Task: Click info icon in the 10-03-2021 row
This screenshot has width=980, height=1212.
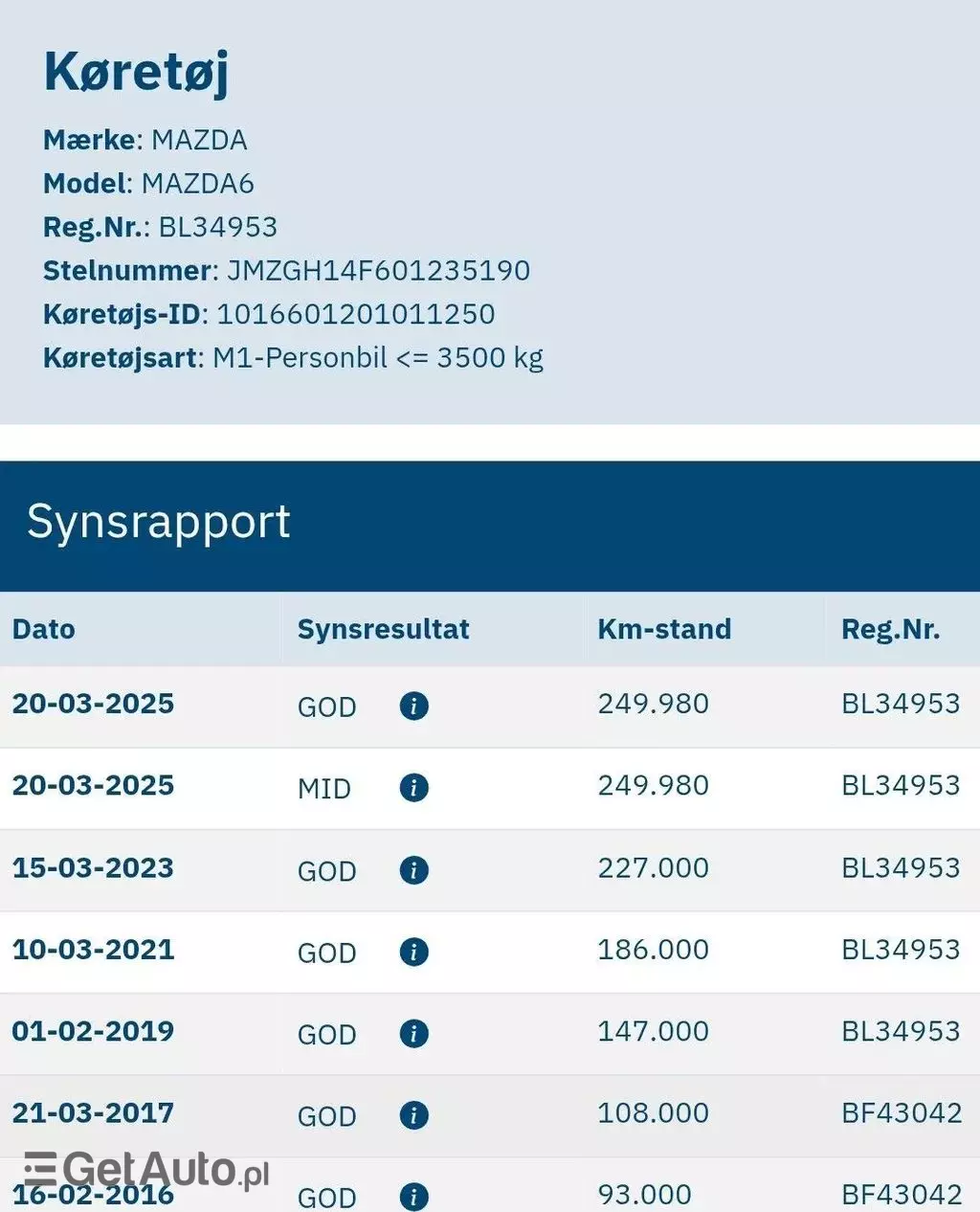Action: click(x=413, y=952)
